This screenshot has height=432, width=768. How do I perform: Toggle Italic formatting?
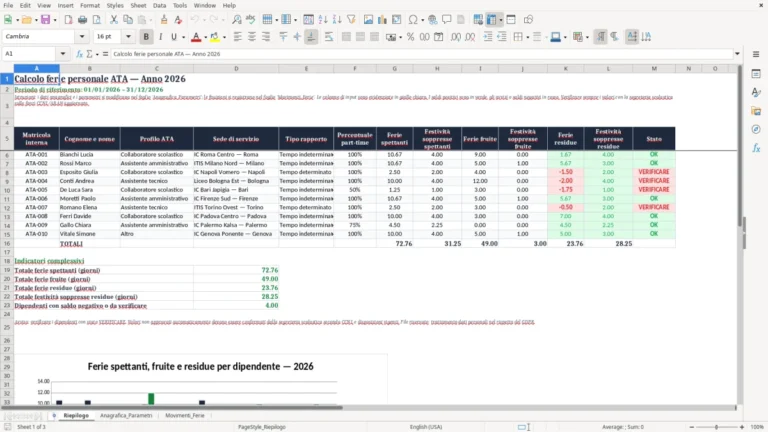[x=160, y=37]
